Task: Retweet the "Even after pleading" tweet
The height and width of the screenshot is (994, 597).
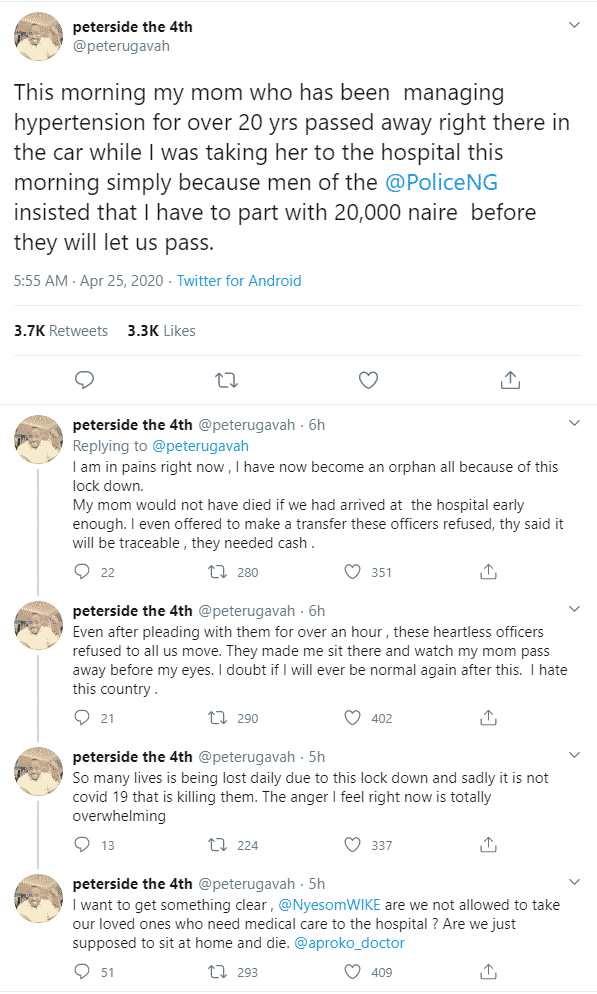Action: [218, 717]
